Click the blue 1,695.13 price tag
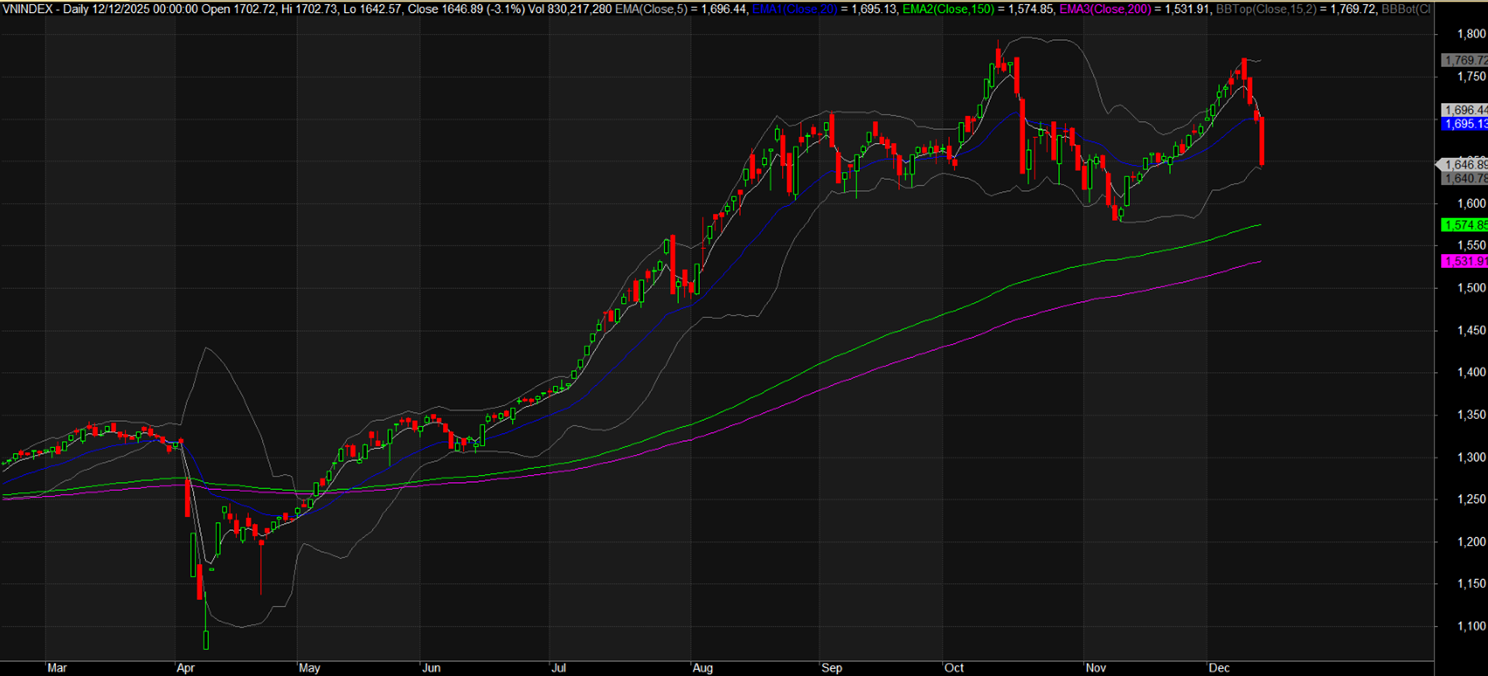 click(x=1463, y=124)
